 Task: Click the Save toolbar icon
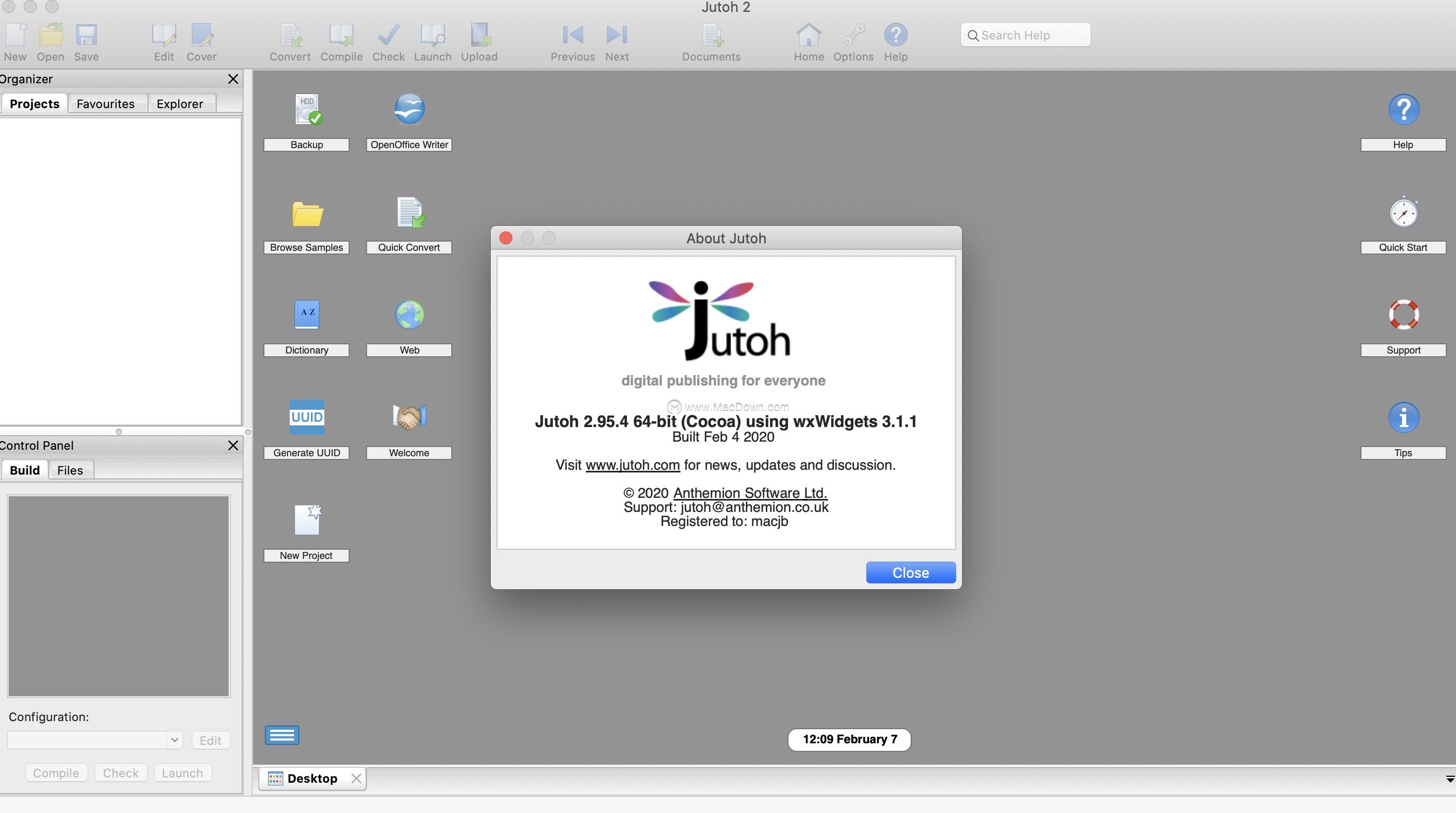tap(86, 35)
